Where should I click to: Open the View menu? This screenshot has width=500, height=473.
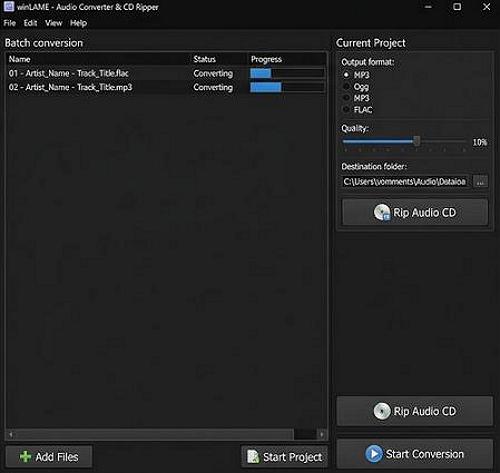pyautogui.click(x=53, y=23)
